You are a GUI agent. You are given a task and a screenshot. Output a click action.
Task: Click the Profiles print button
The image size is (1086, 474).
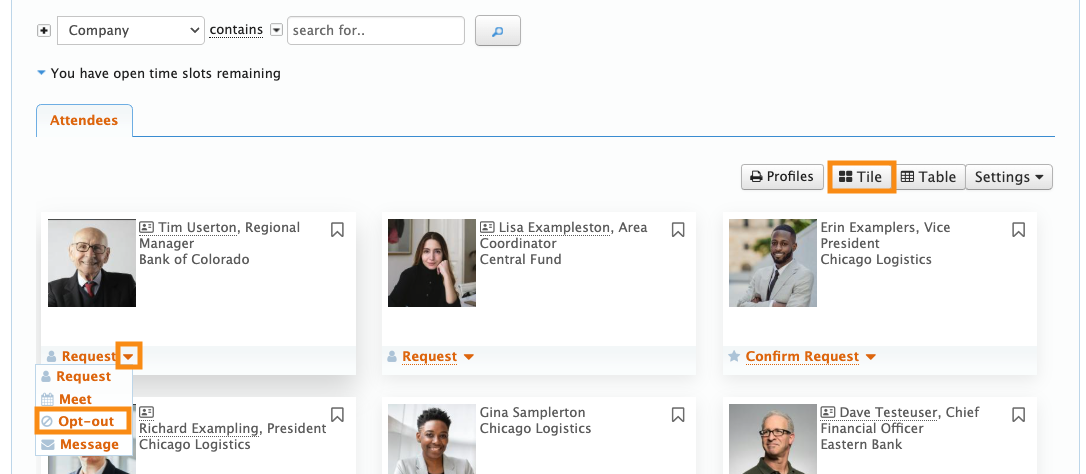[781, 177]
